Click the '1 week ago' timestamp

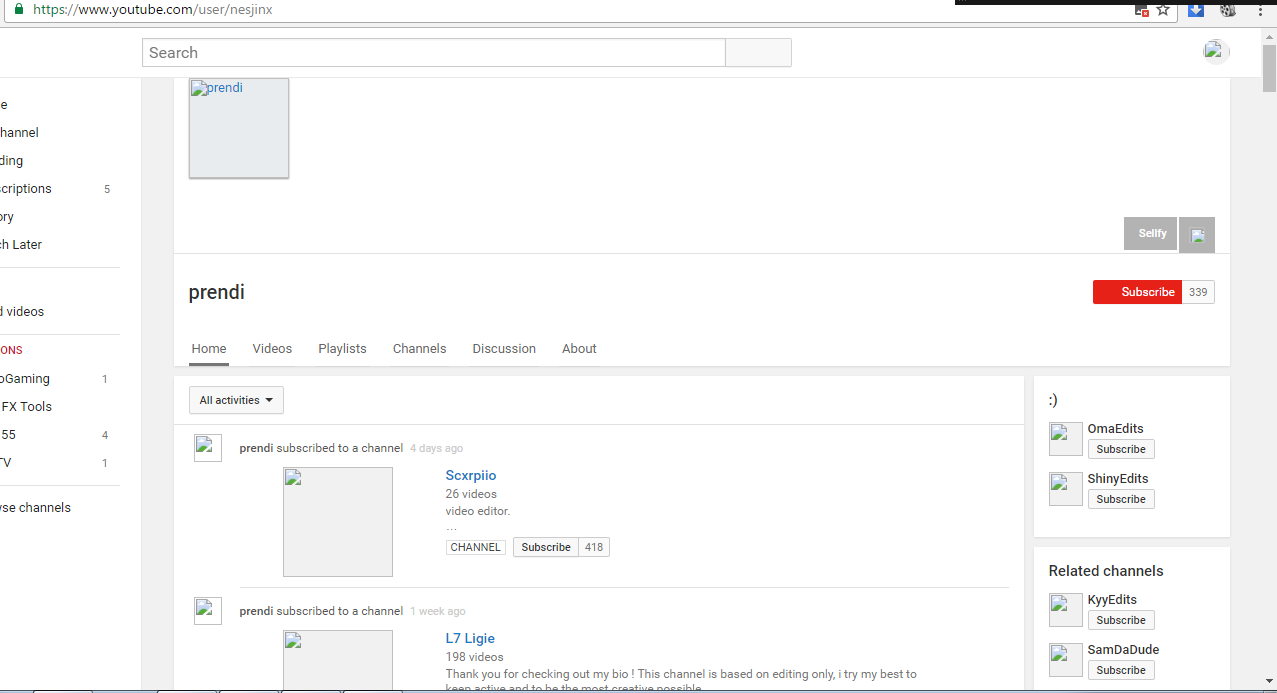click(438, 612)
